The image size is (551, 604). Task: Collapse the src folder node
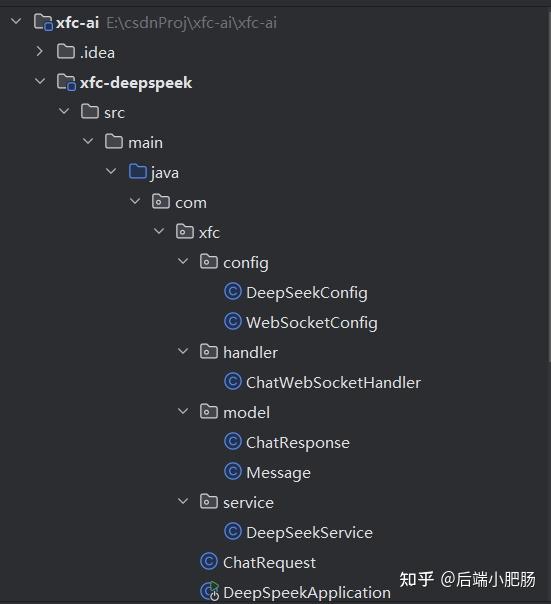[x=64, y=111]
